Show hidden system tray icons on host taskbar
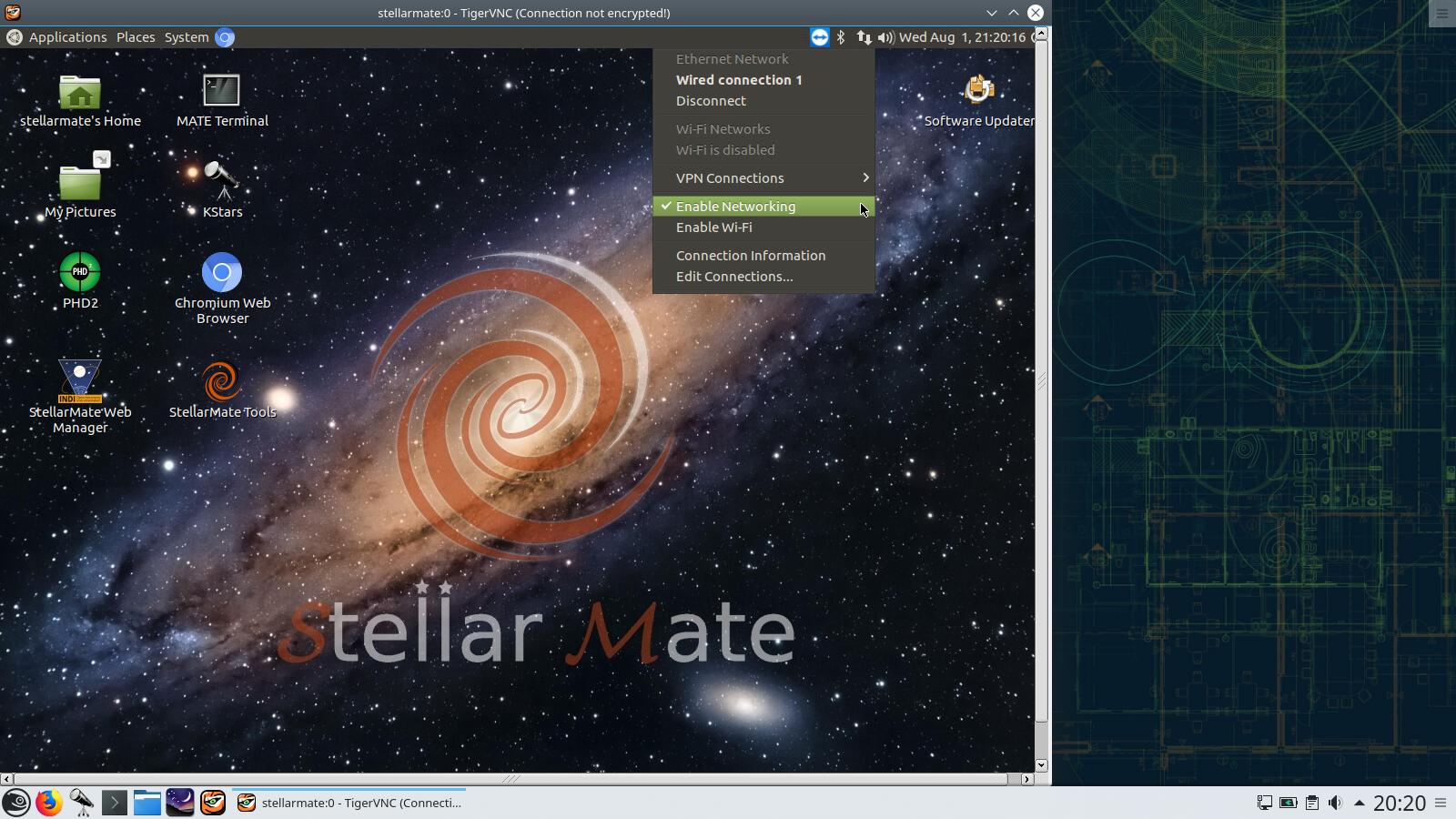 tap(1360, 803)
